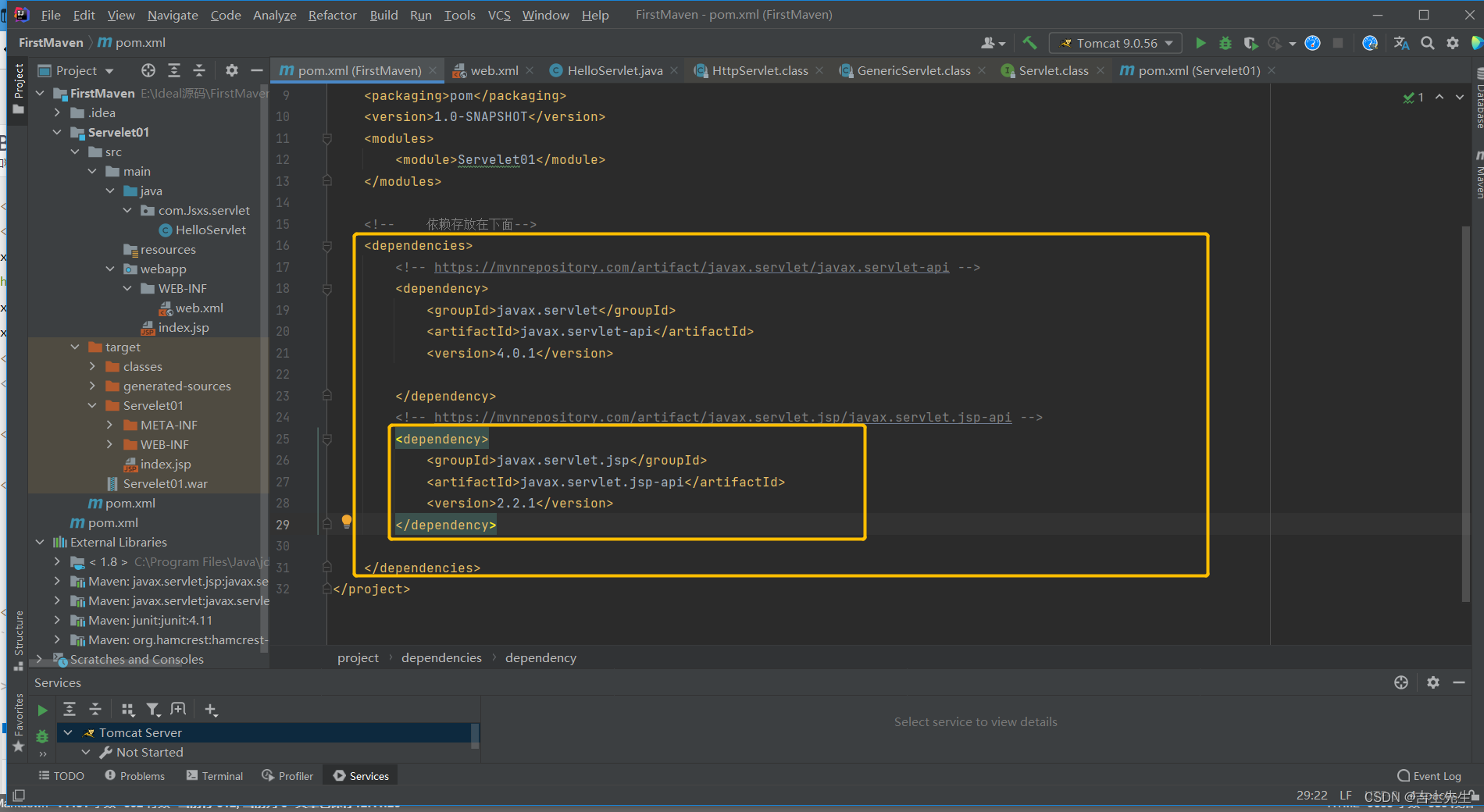The width and height of the screenshot is (1484, 812).
Task: Open the Terminal tool window
Action: 215,775
